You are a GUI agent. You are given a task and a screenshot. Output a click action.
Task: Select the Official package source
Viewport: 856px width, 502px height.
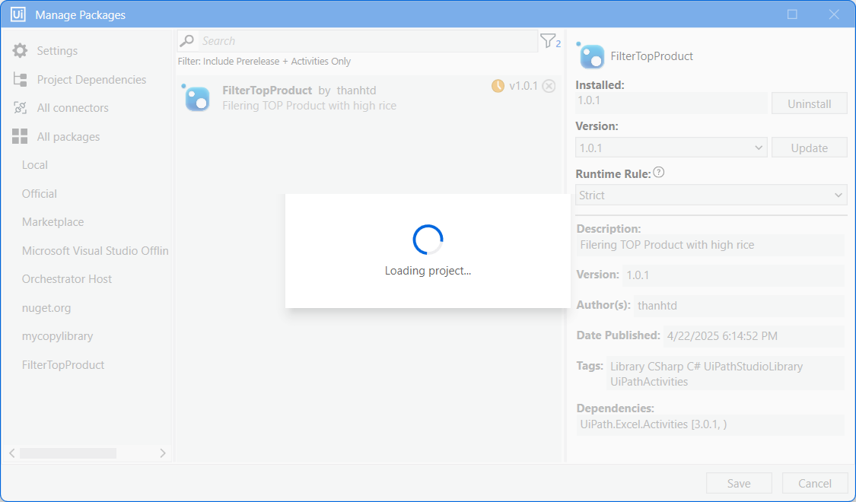pyautogui.click(x=39, y=194)
